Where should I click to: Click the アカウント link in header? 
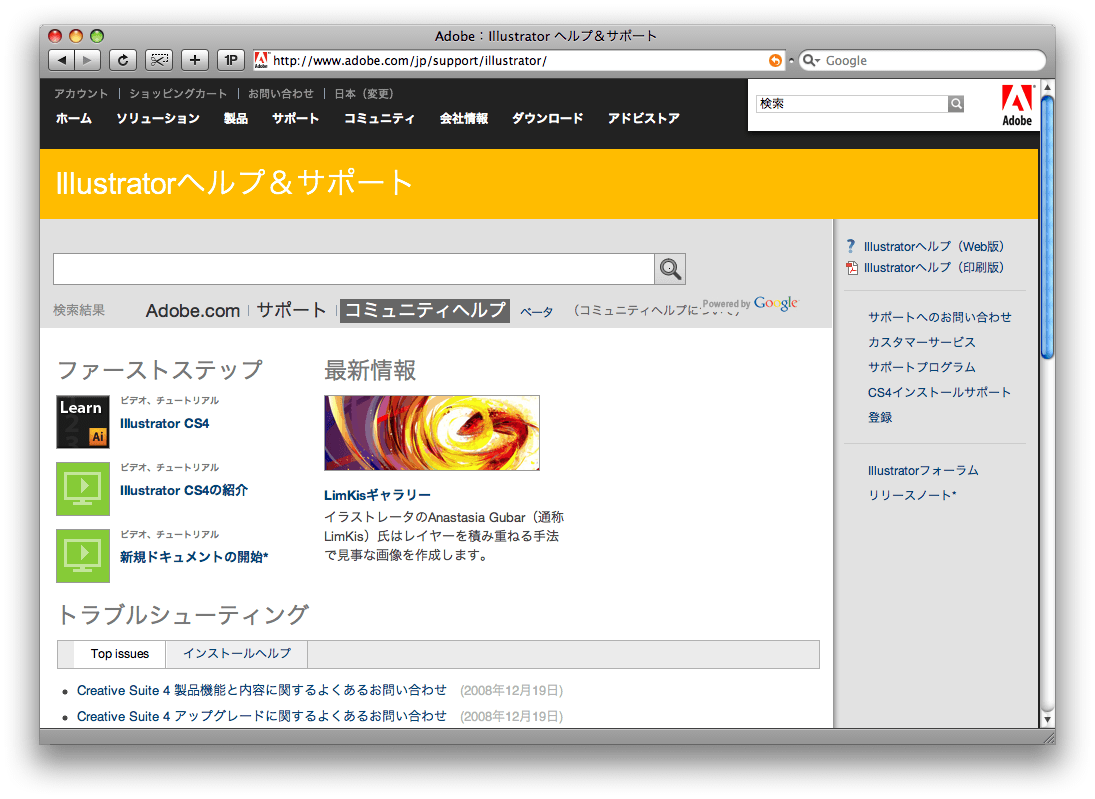[x=81, y=94]
